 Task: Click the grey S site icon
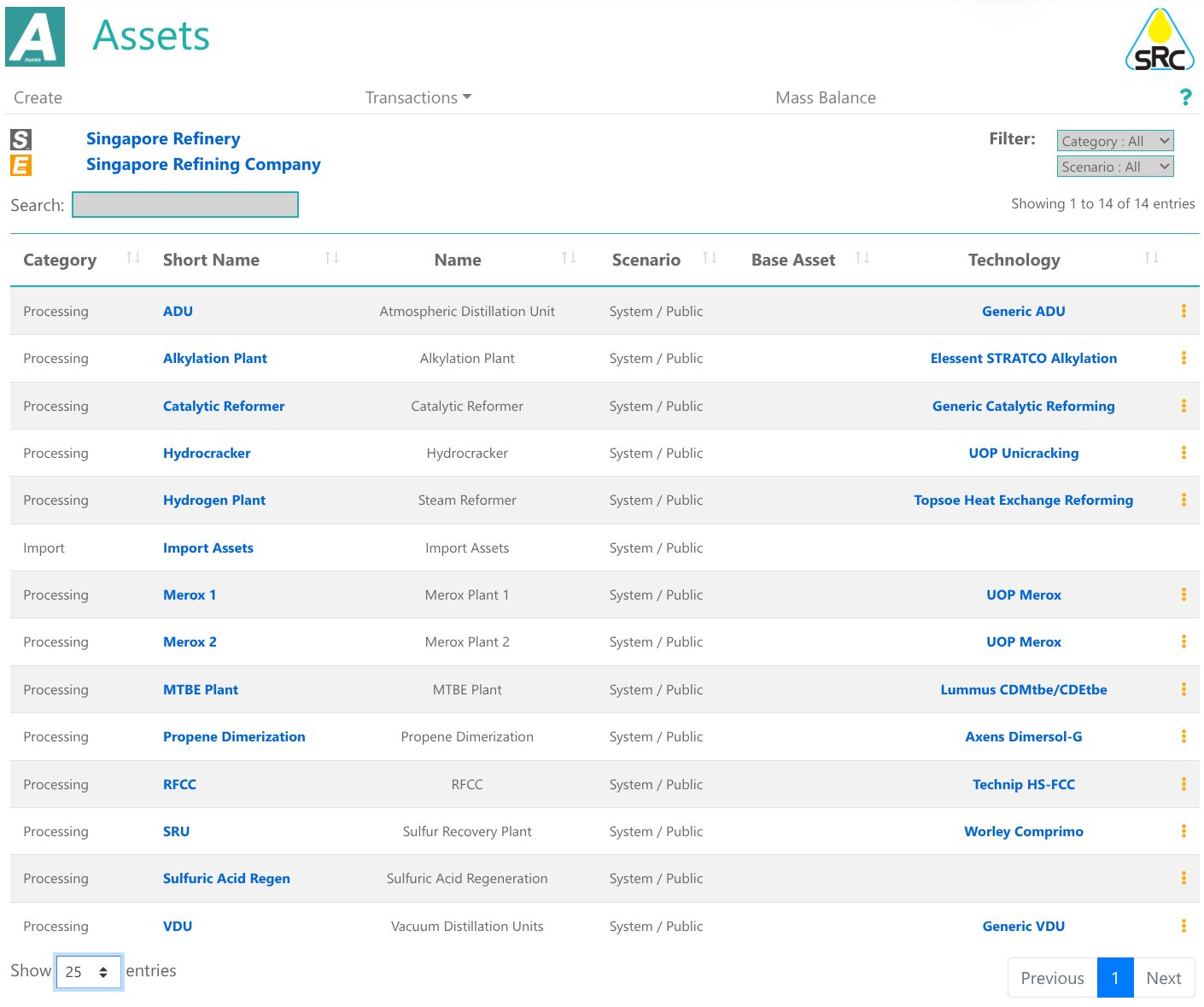click(20, 139)
